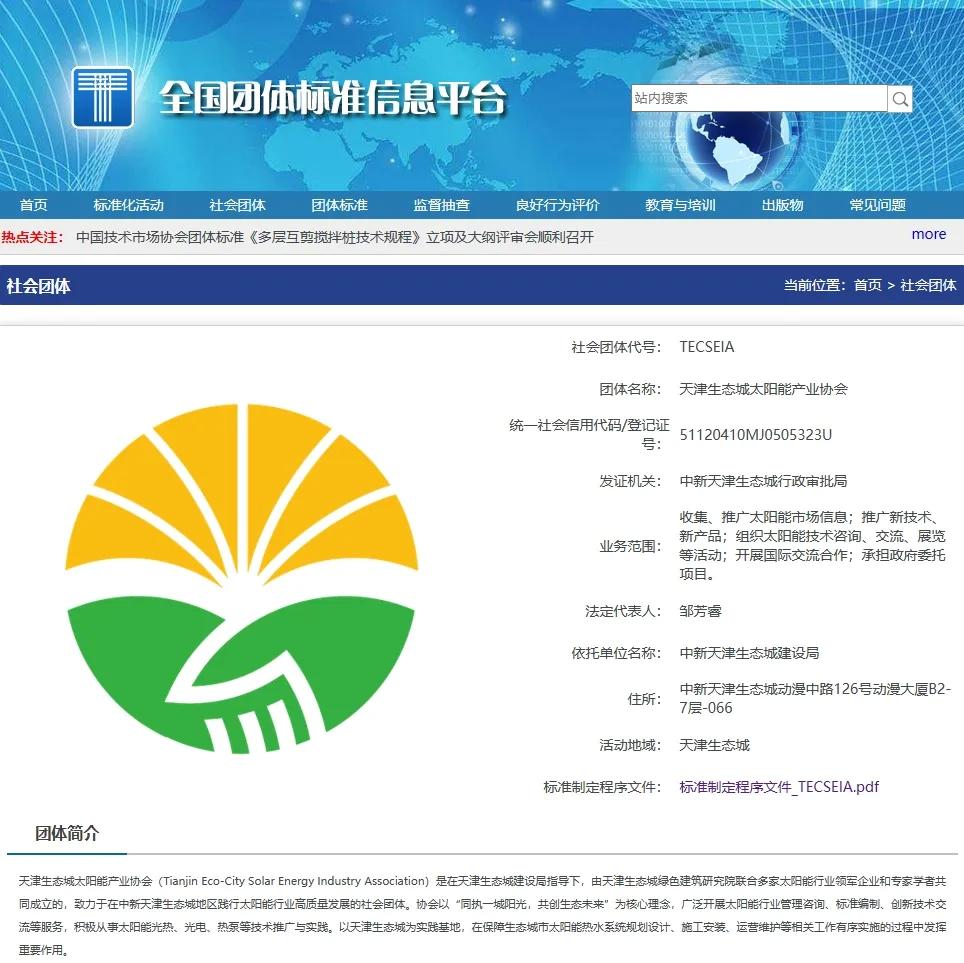Image resolution: width=964 pixels, height=963 pixels.
Task: Select the 出版物 menu item
Action: pos(782,205)
